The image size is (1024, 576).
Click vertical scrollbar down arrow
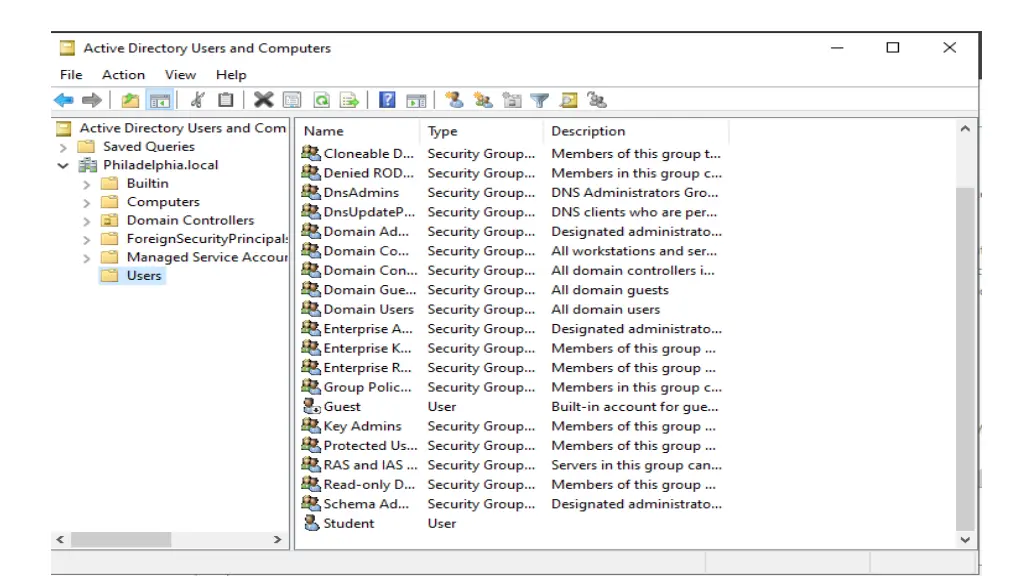pos(965,539)
